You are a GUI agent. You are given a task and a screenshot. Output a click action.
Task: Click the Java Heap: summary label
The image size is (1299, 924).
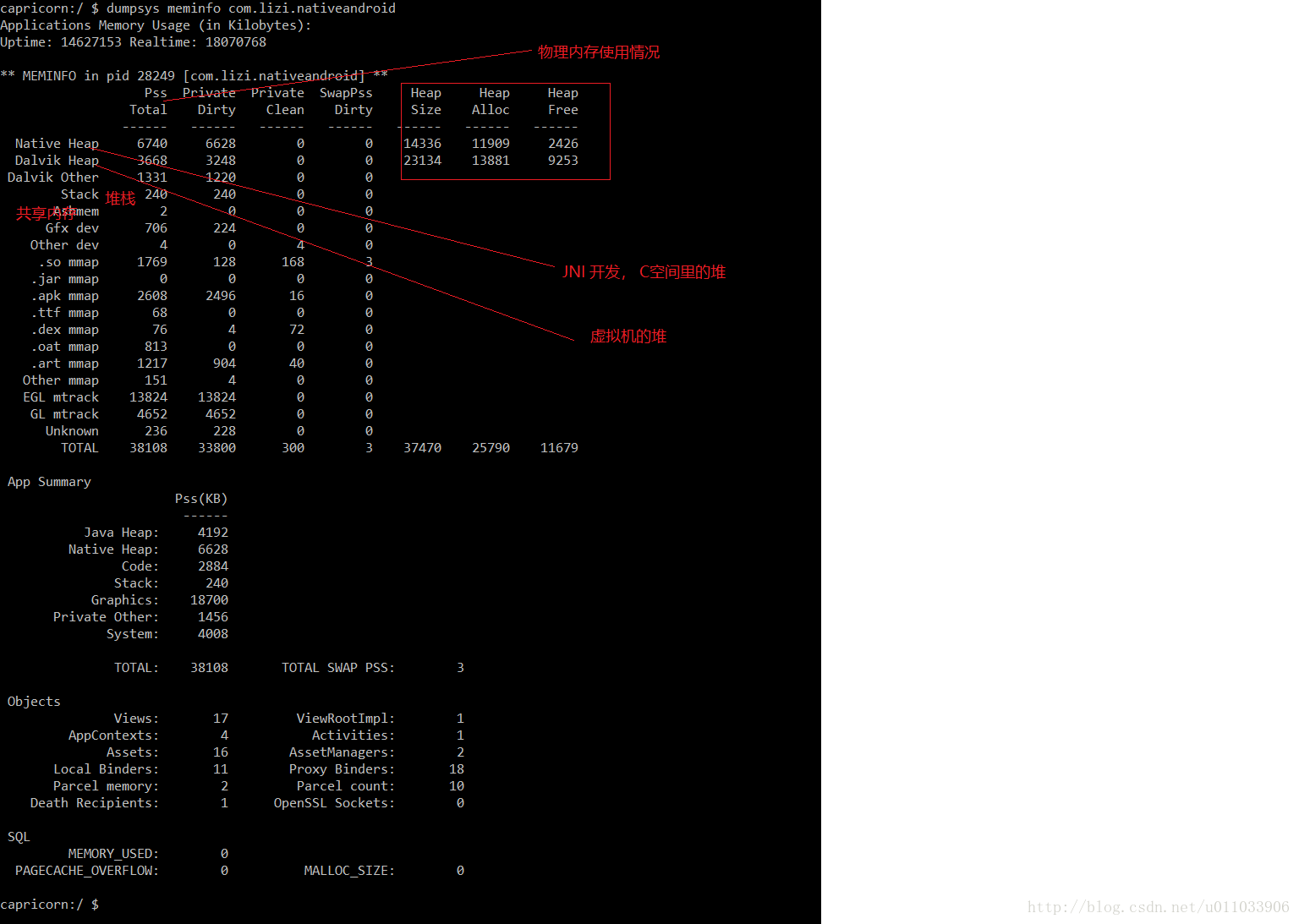tap(122, 533)
